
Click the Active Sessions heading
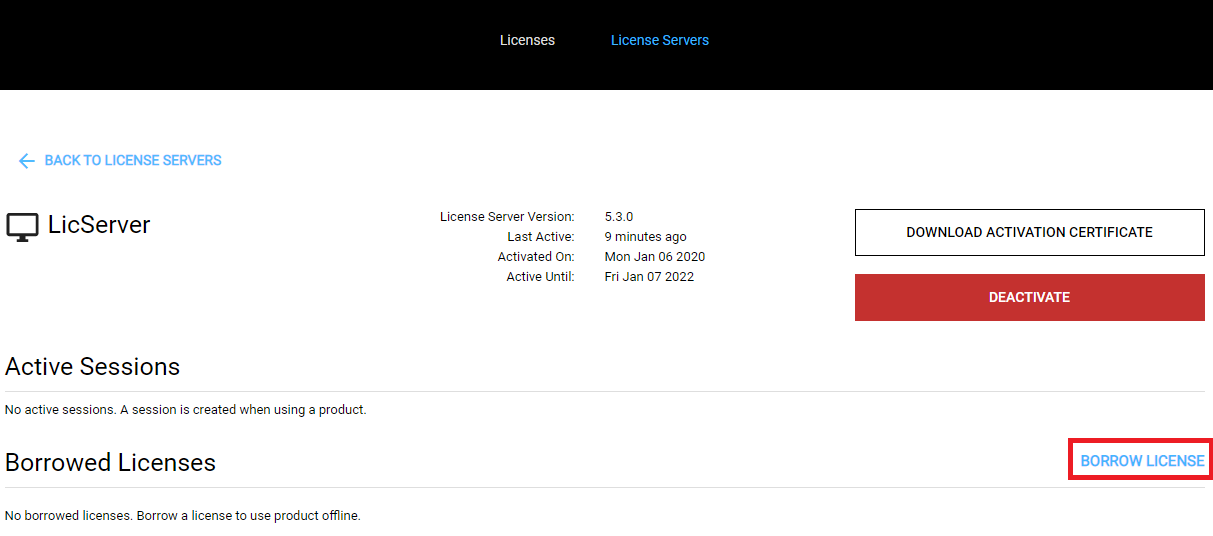tap(92, 367)
